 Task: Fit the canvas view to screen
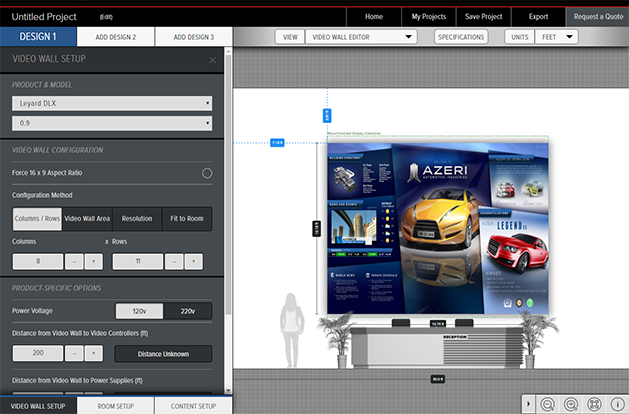click(x=594, y=404)
